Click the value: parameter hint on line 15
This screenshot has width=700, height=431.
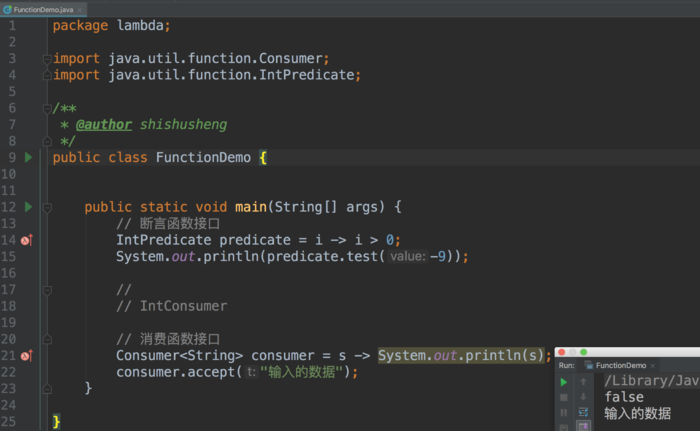408,256
